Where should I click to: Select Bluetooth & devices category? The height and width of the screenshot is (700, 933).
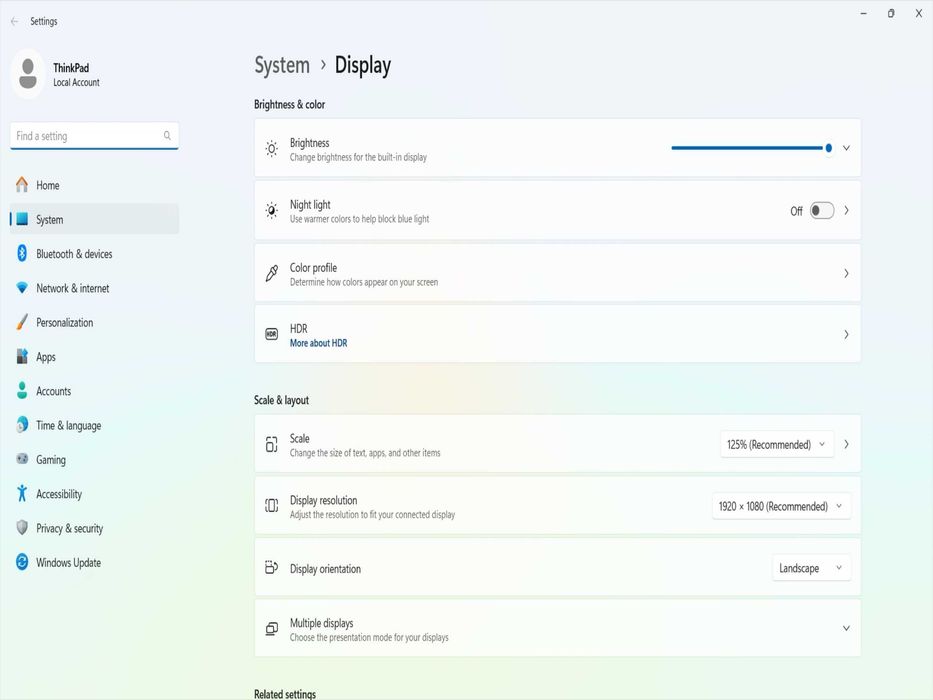click(x=94, y=254)
